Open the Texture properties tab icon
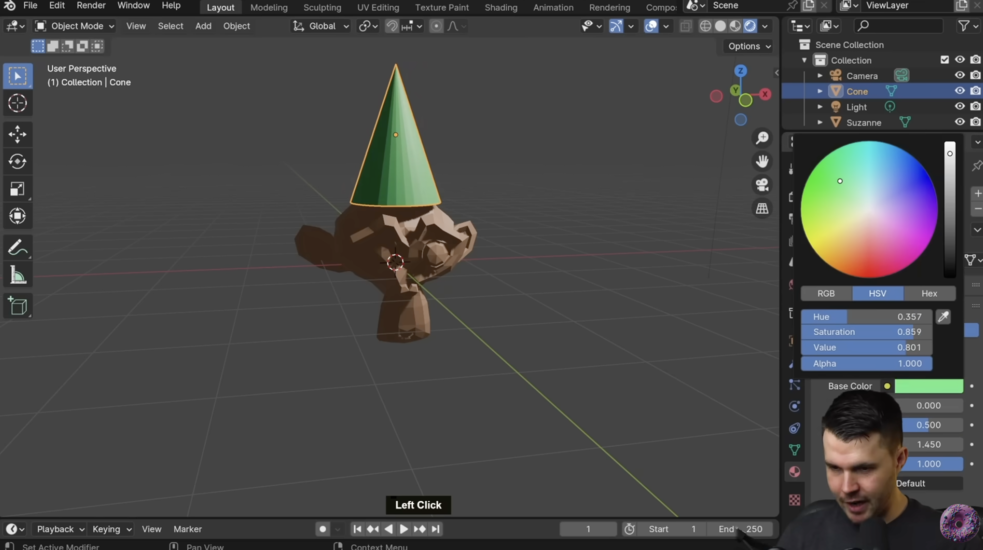The width and height of the screenshot is (983, 550). (x=794, y=500)
